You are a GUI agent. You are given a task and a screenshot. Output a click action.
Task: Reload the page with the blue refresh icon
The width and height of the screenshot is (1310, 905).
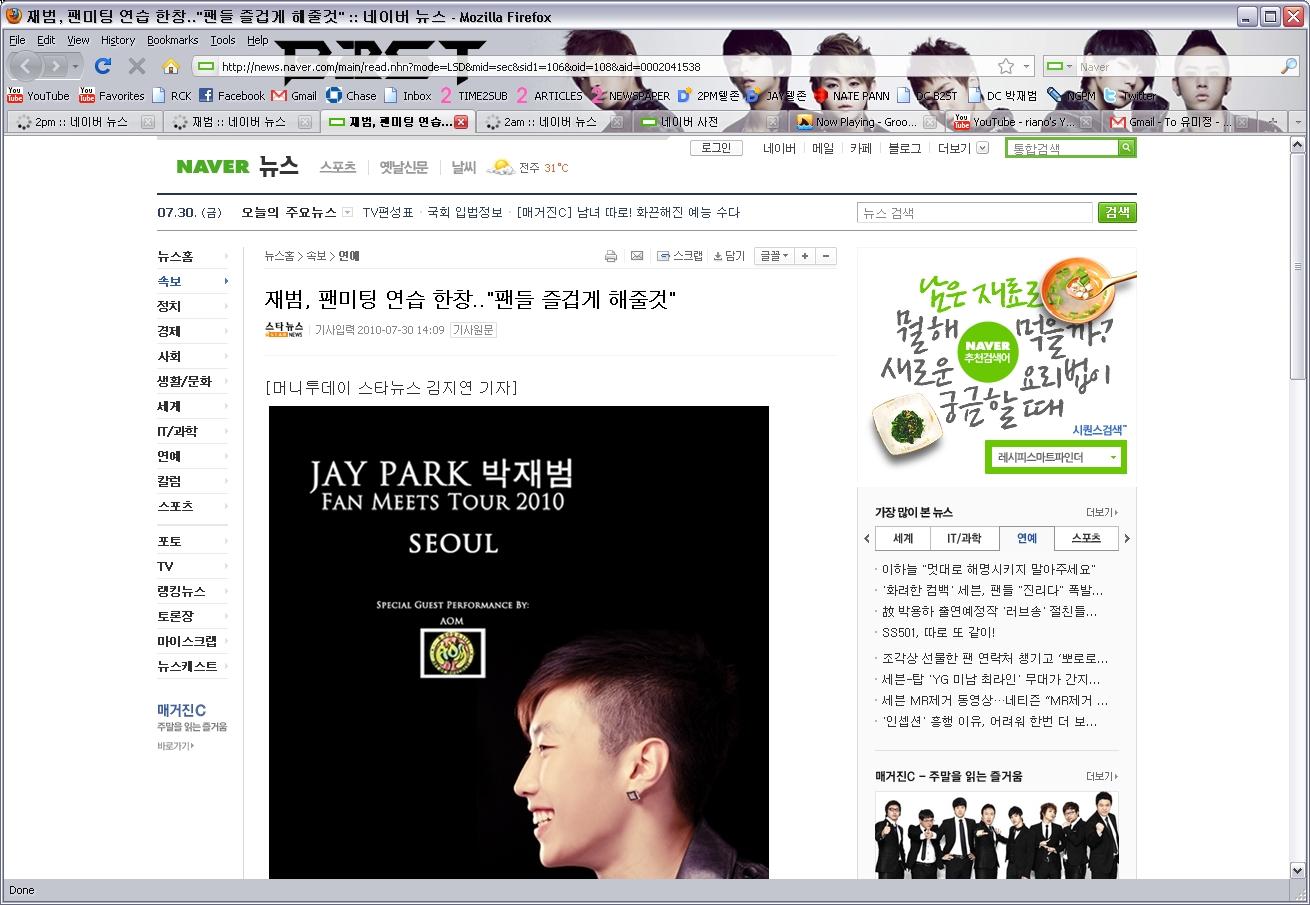point(102,66)
